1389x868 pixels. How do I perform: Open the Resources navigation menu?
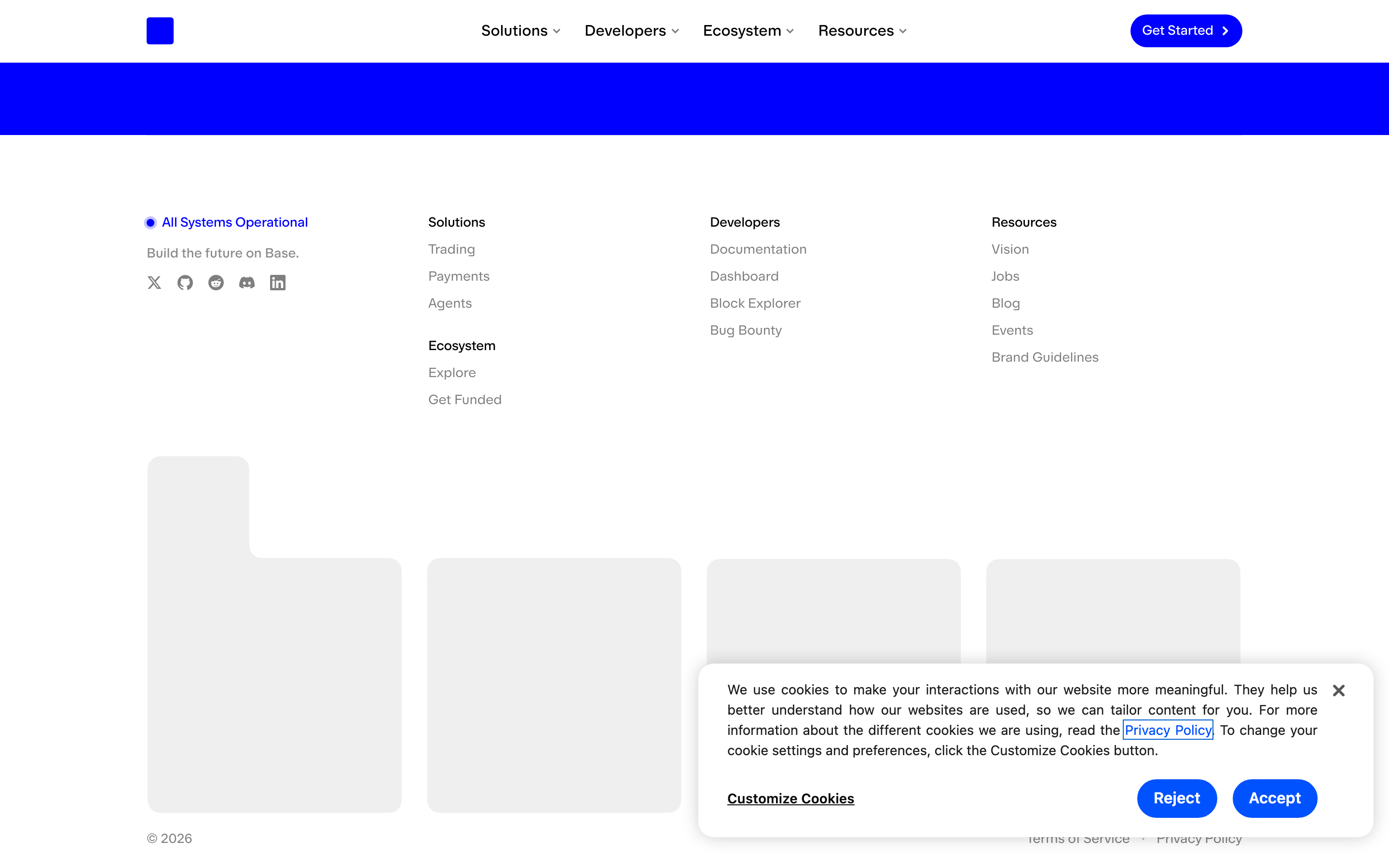pos(862,31)
